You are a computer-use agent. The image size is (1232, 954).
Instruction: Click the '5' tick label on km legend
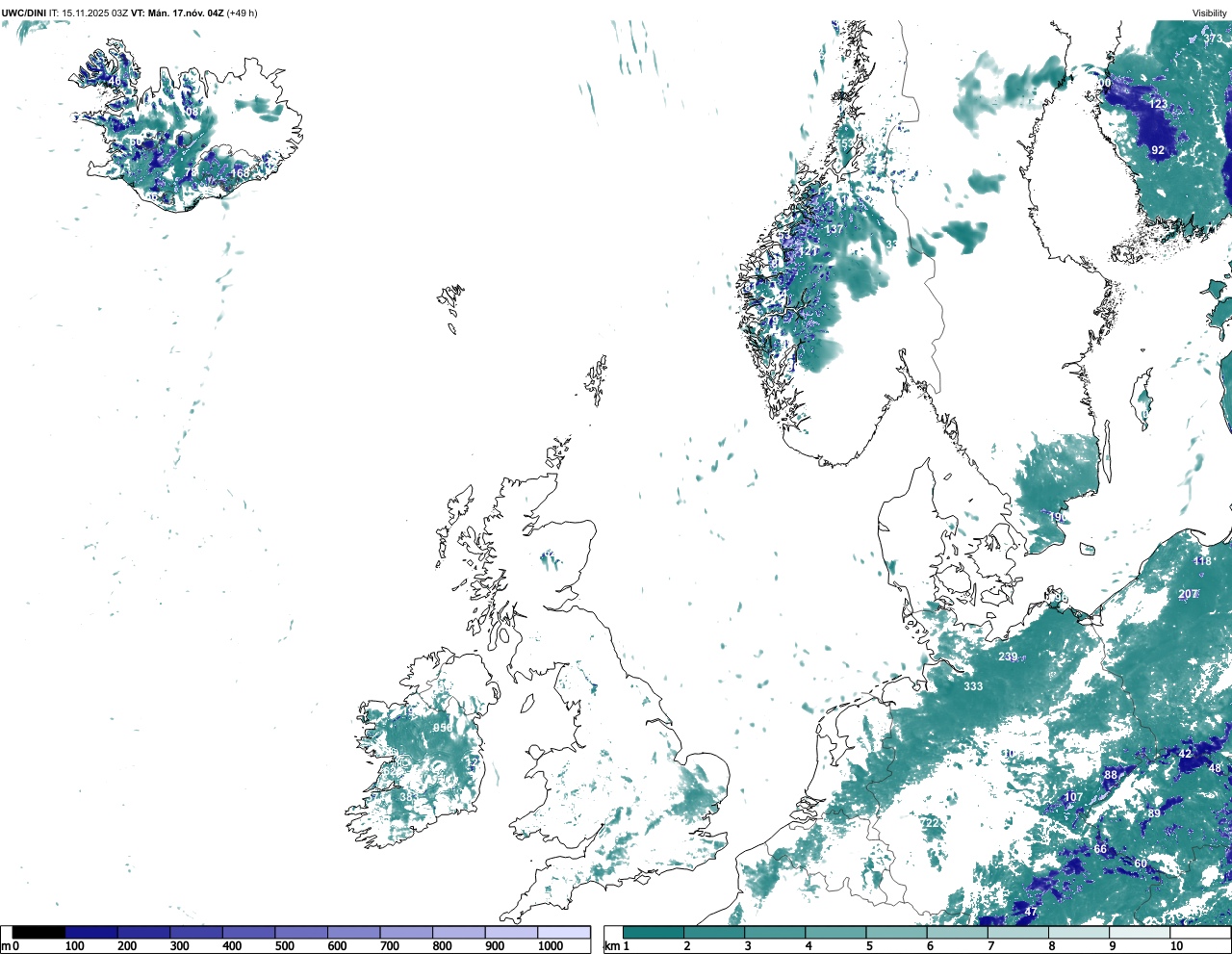(869, 946)
